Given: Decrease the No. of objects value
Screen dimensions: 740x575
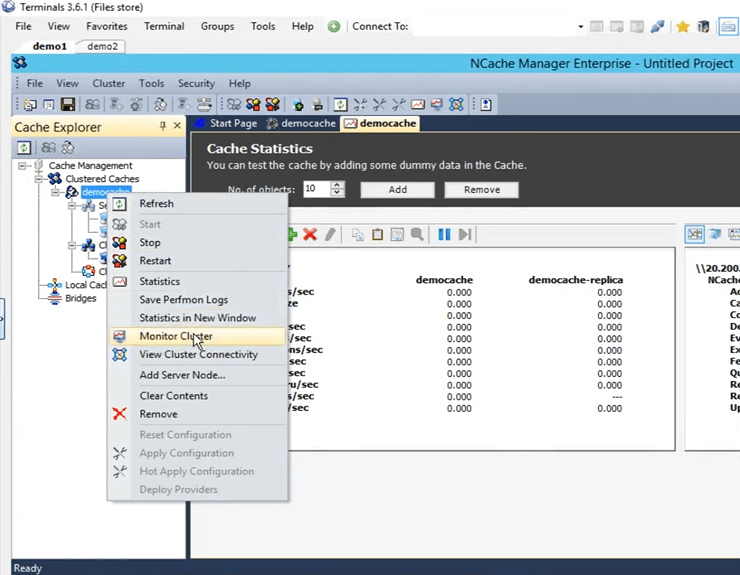Looking at the screenshot, I should coord(336,193).
